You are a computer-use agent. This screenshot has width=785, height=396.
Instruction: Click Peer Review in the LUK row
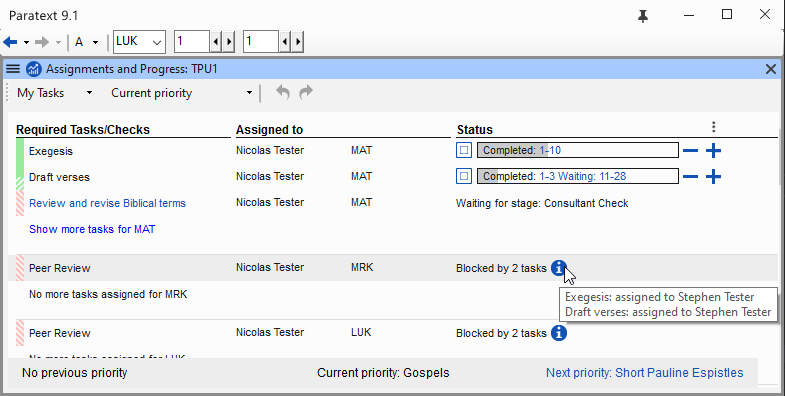(60, 333)
